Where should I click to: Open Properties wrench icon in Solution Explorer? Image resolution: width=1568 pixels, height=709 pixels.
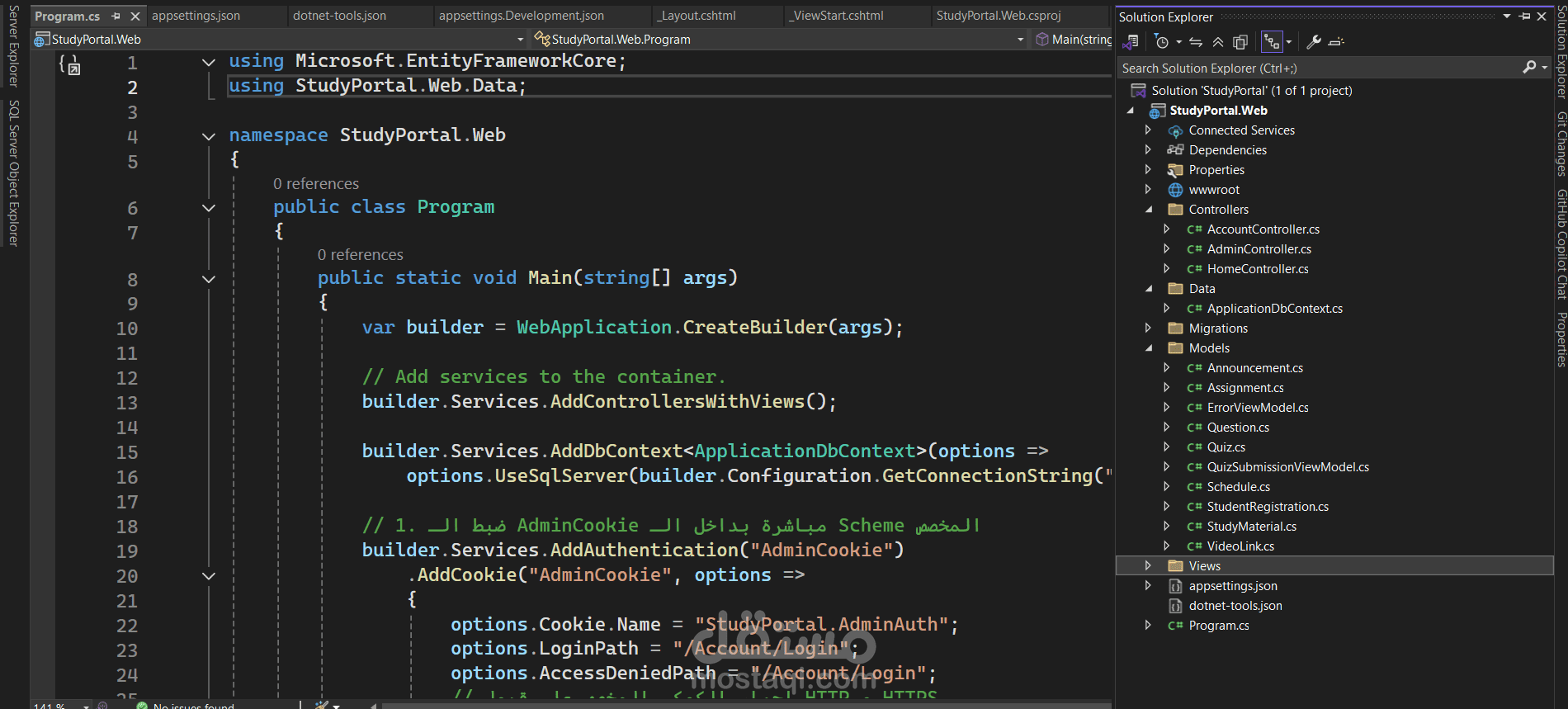pyautogui.click(x=1314, y=42)
